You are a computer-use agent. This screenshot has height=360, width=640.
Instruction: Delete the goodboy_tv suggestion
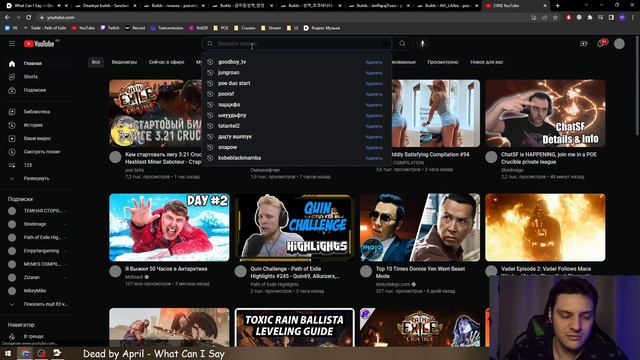(374, 62)
